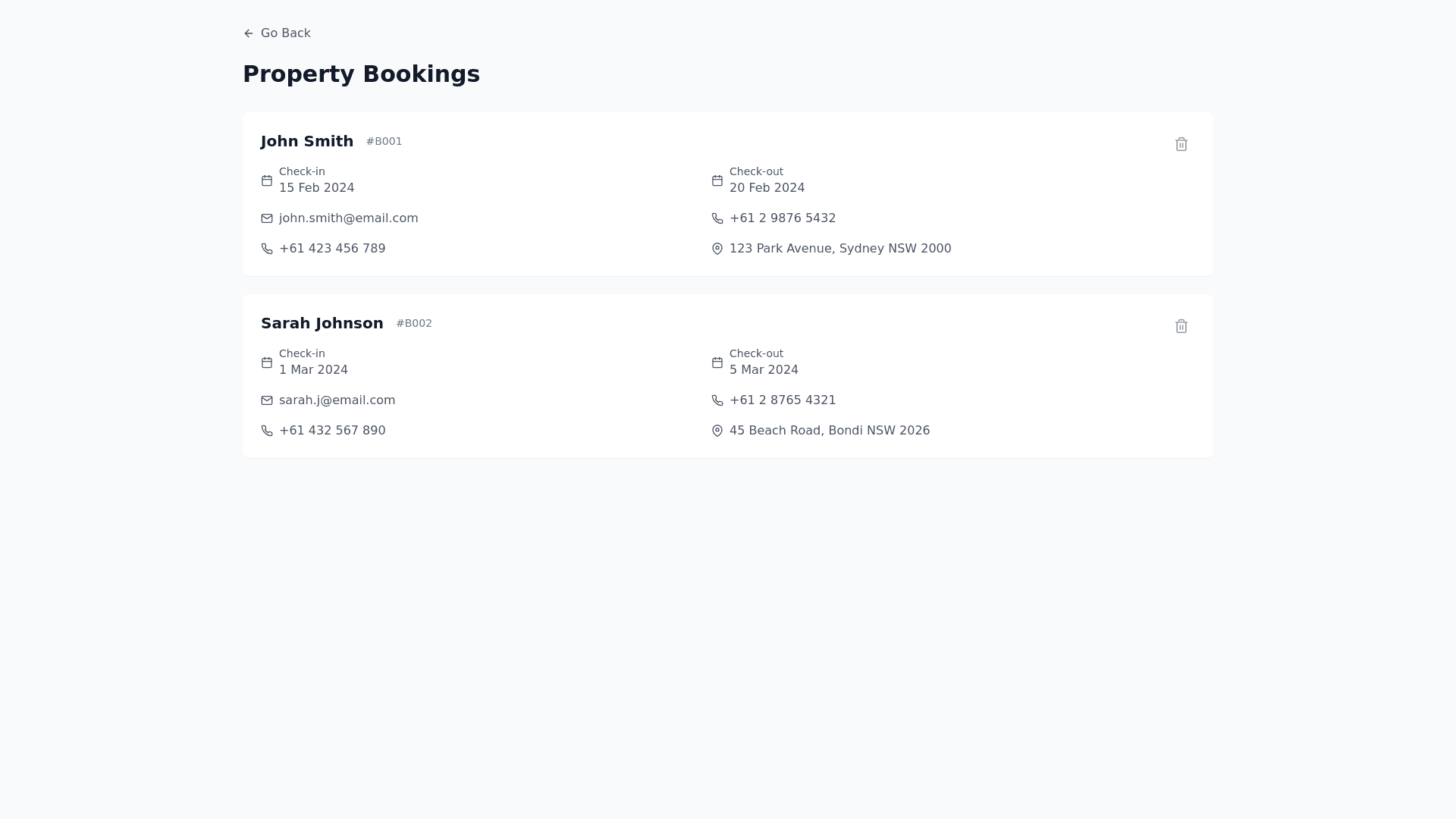Click the john.smith@email.com email address

[x=348, y=218]
